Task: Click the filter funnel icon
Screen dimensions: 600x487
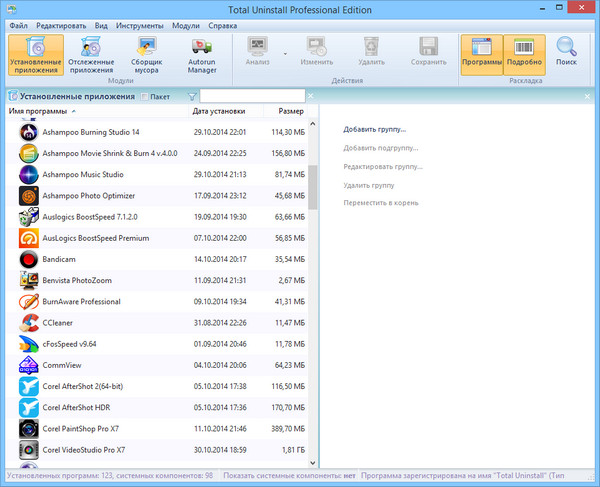Action: tap(192, 96)
